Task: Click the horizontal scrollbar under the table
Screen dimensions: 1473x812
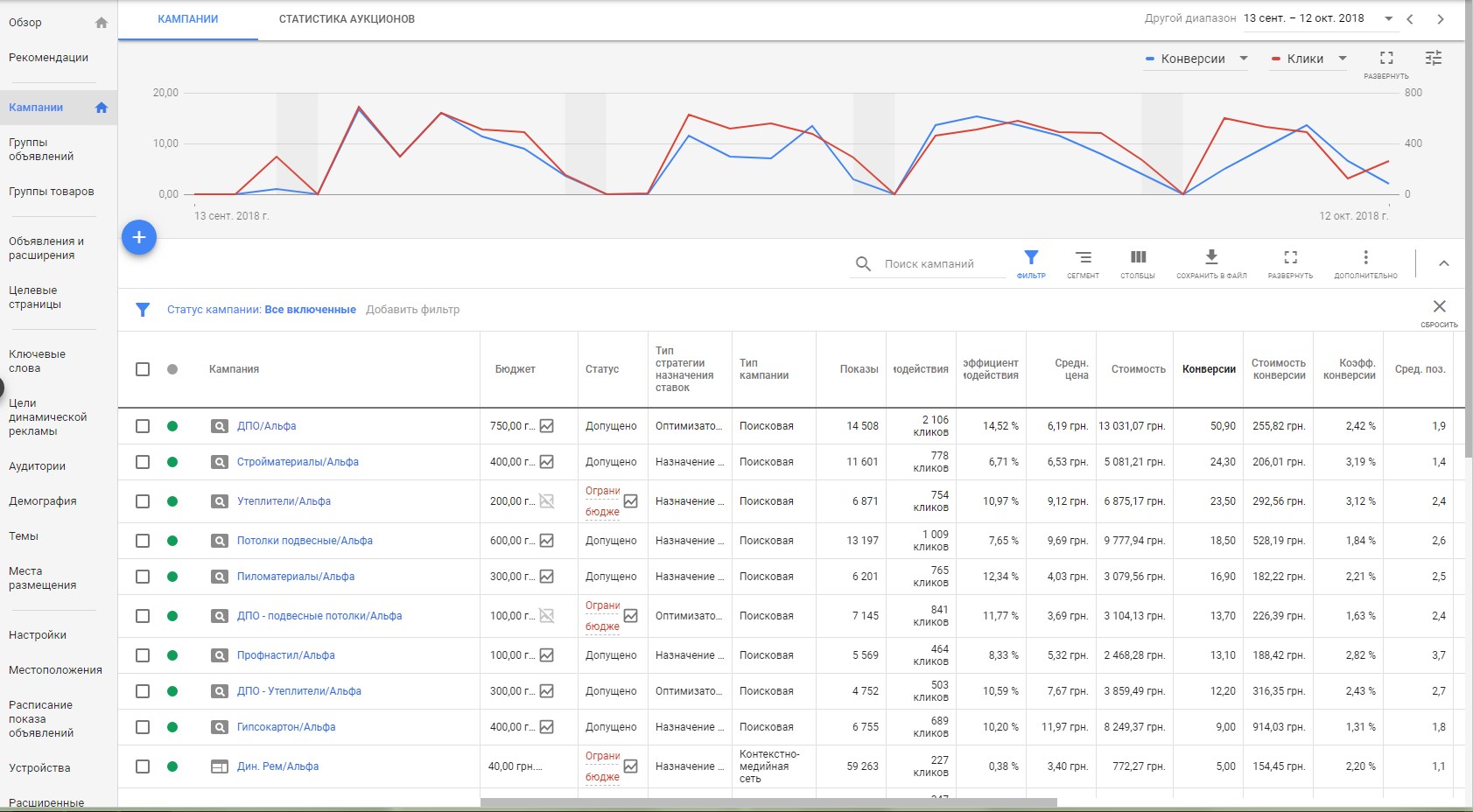Action: click(x=768, y=802)
